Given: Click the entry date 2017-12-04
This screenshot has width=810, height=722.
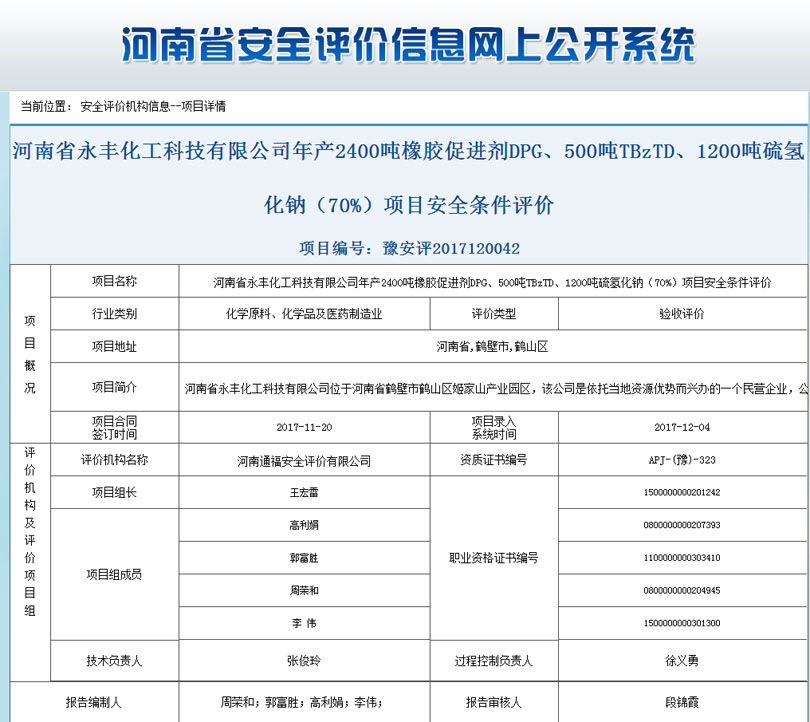Looking at the screenshot, I should coord(682,427).
